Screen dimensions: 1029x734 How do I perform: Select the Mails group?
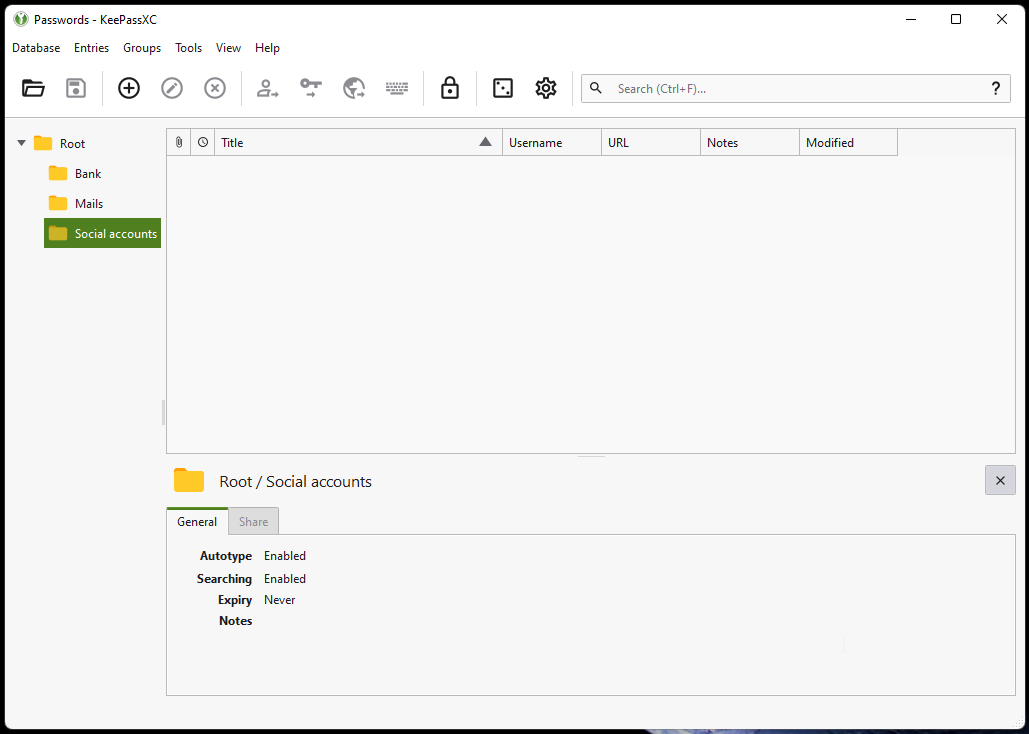click(x=89, y=204)
